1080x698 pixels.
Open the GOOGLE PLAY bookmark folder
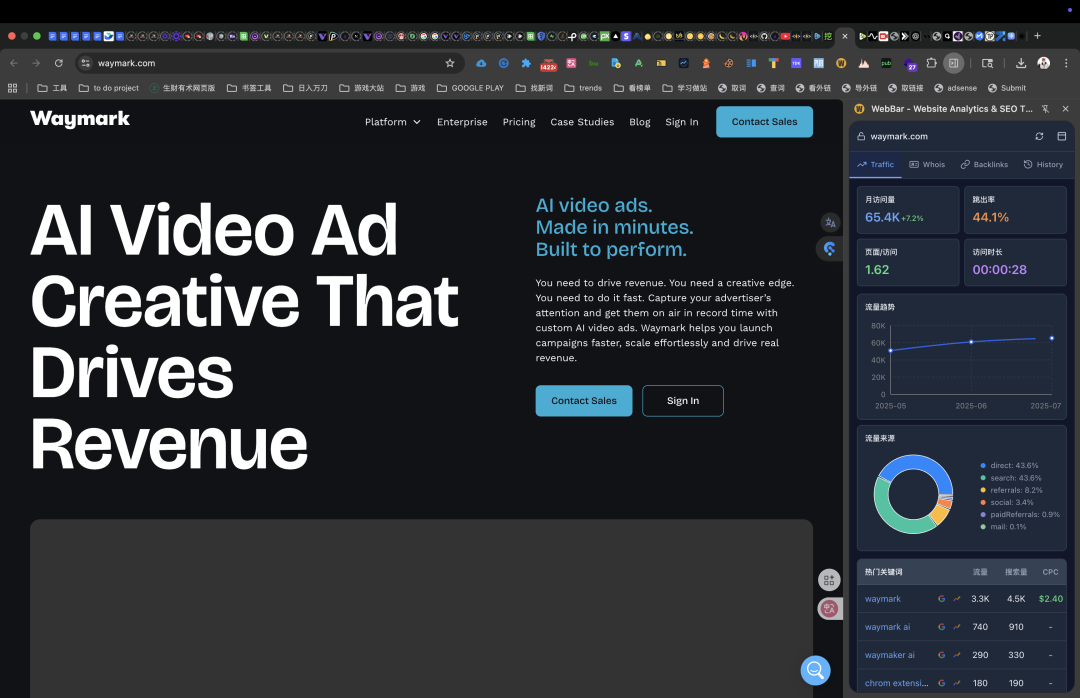(x=470, y=88)
